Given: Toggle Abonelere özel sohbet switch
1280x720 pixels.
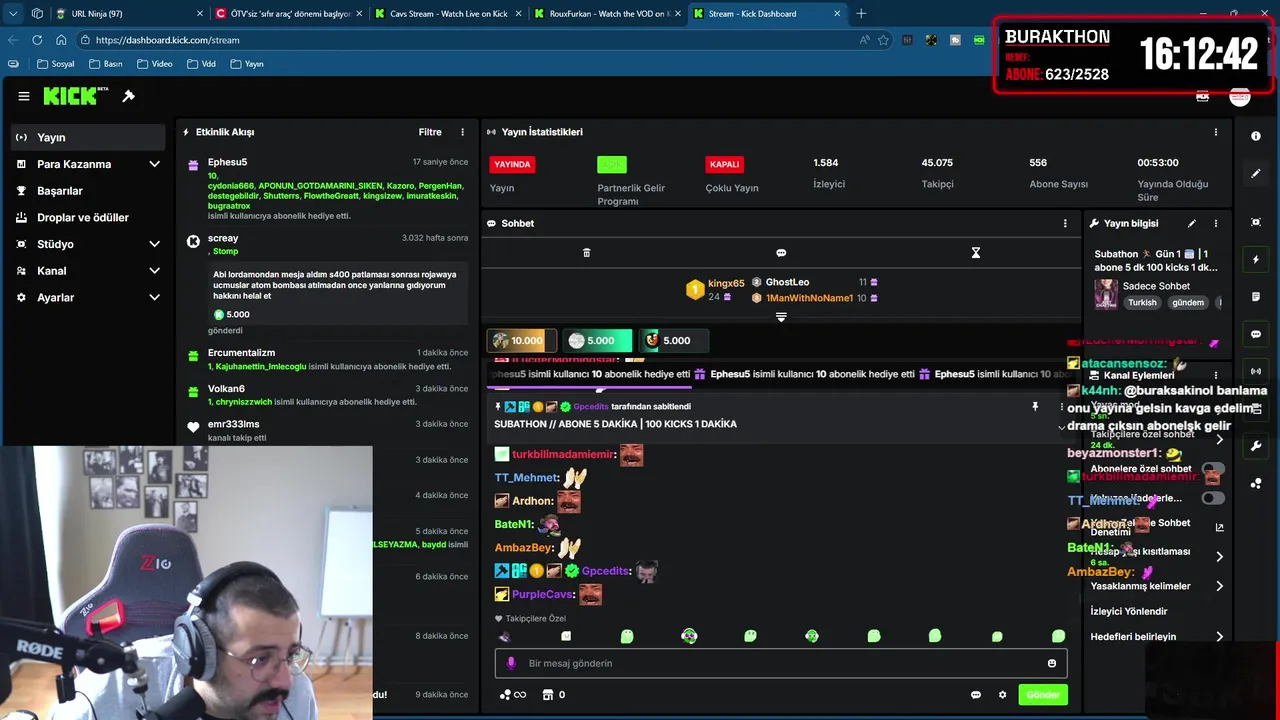Looking at the screenshot, I should (1212, 469).
